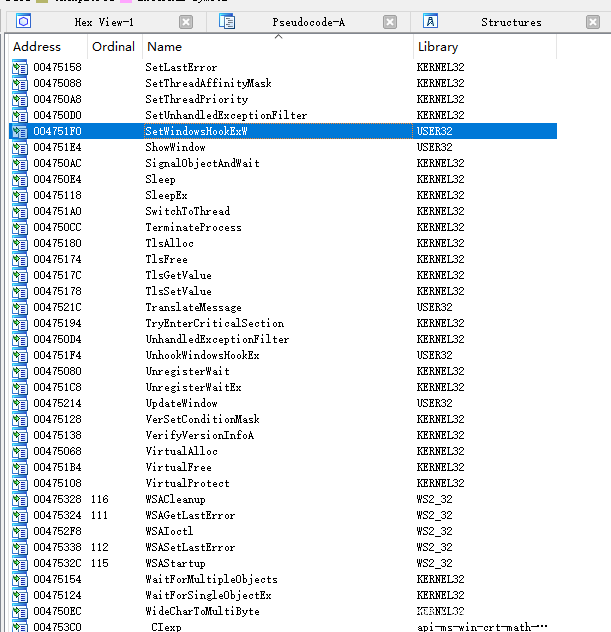Select the VirtualProtect import row
This screenshot has width=611, height=632.
click(188, 483)
